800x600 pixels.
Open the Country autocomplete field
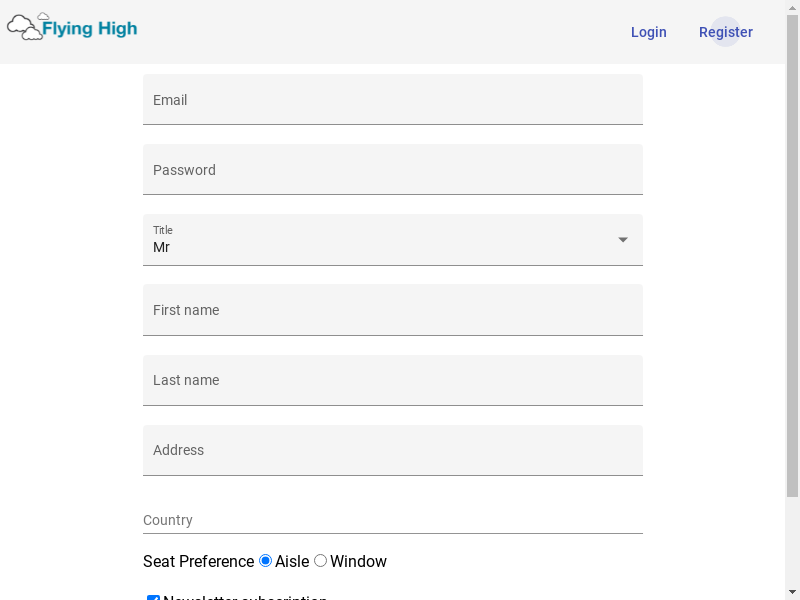(x=393, y=520)
